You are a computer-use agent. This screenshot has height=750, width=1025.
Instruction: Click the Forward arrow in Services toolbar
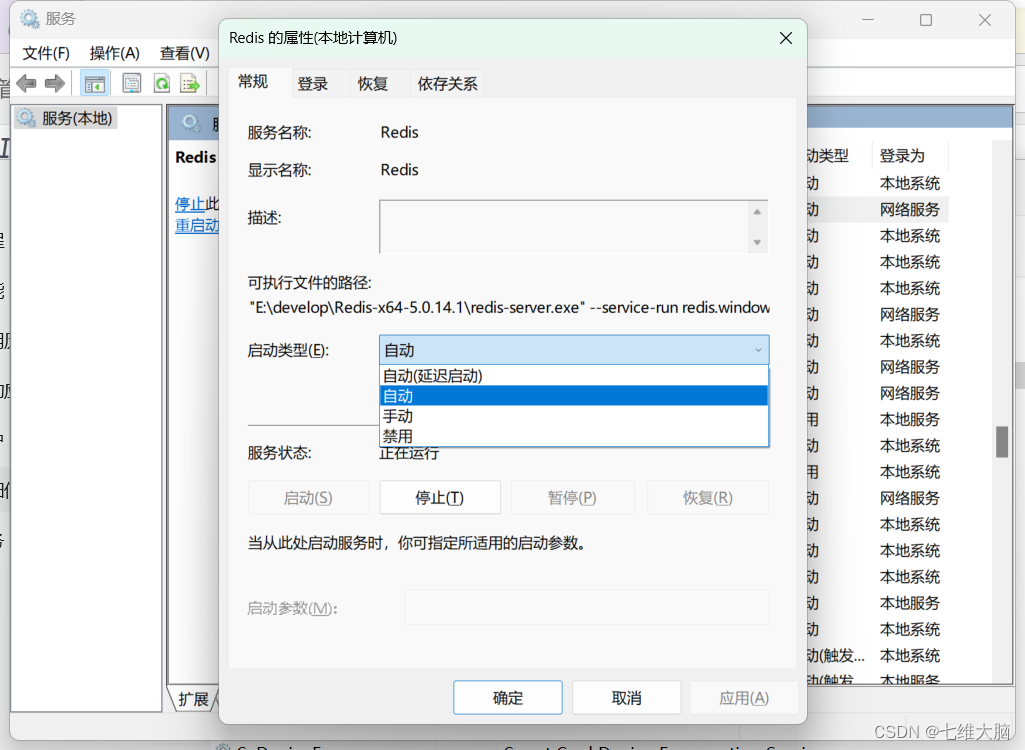(55, 83)
